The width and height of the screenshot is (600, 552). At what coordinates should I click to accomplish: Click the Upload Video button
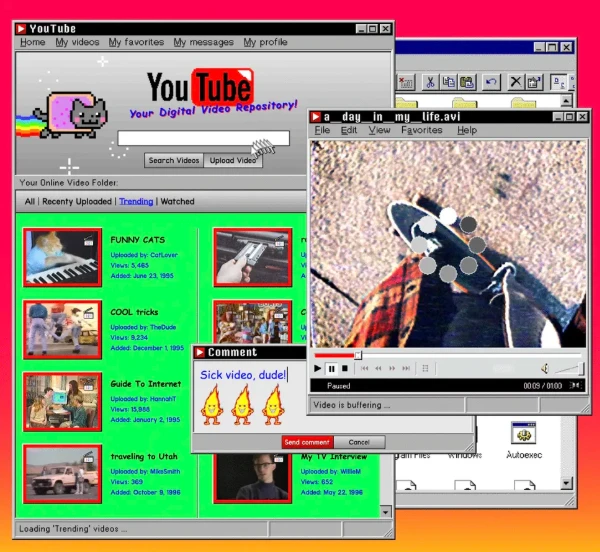click(233, 160)
